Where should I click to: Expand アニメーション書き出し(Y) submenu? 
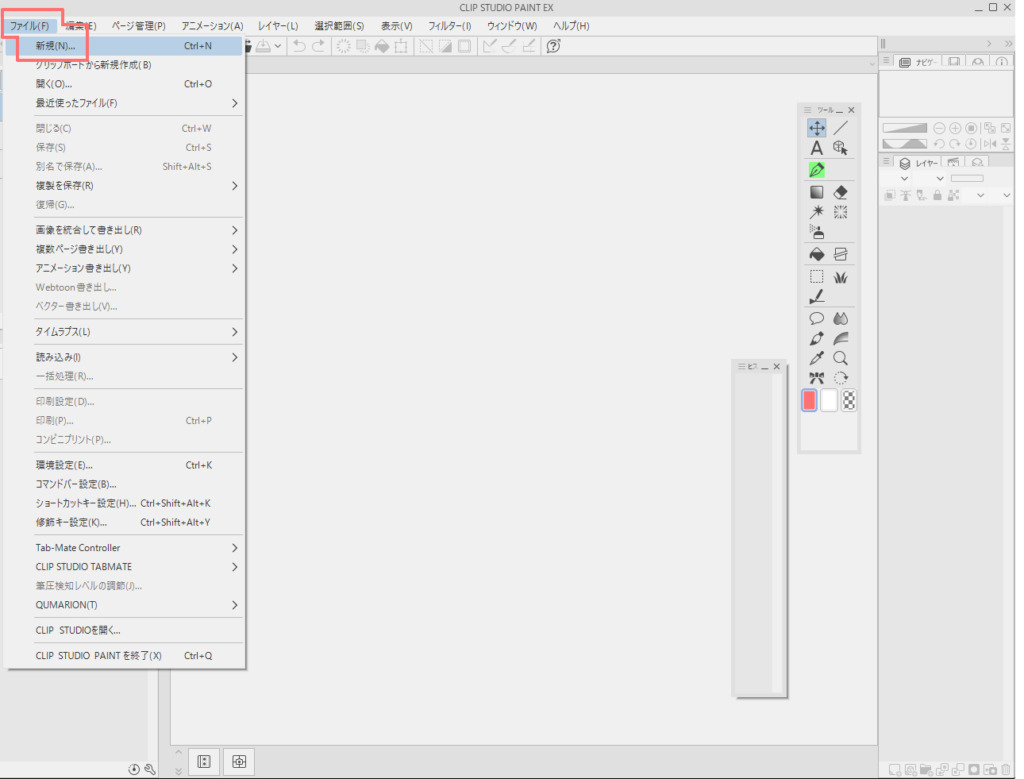[124, 268]
